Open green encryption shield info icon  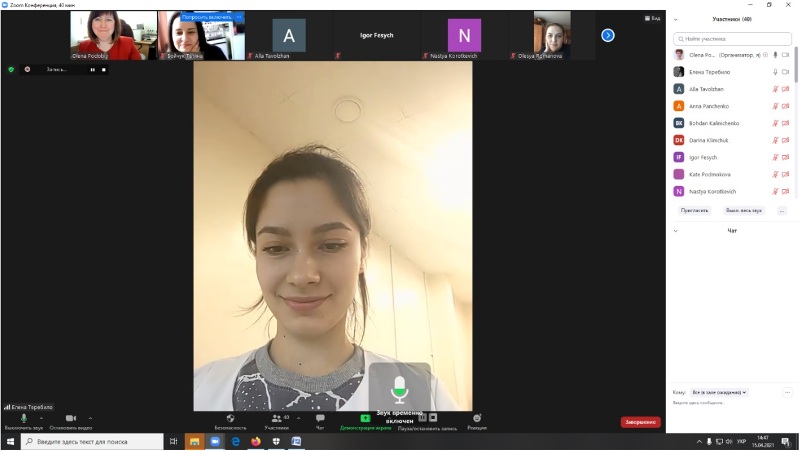[11, 69]
